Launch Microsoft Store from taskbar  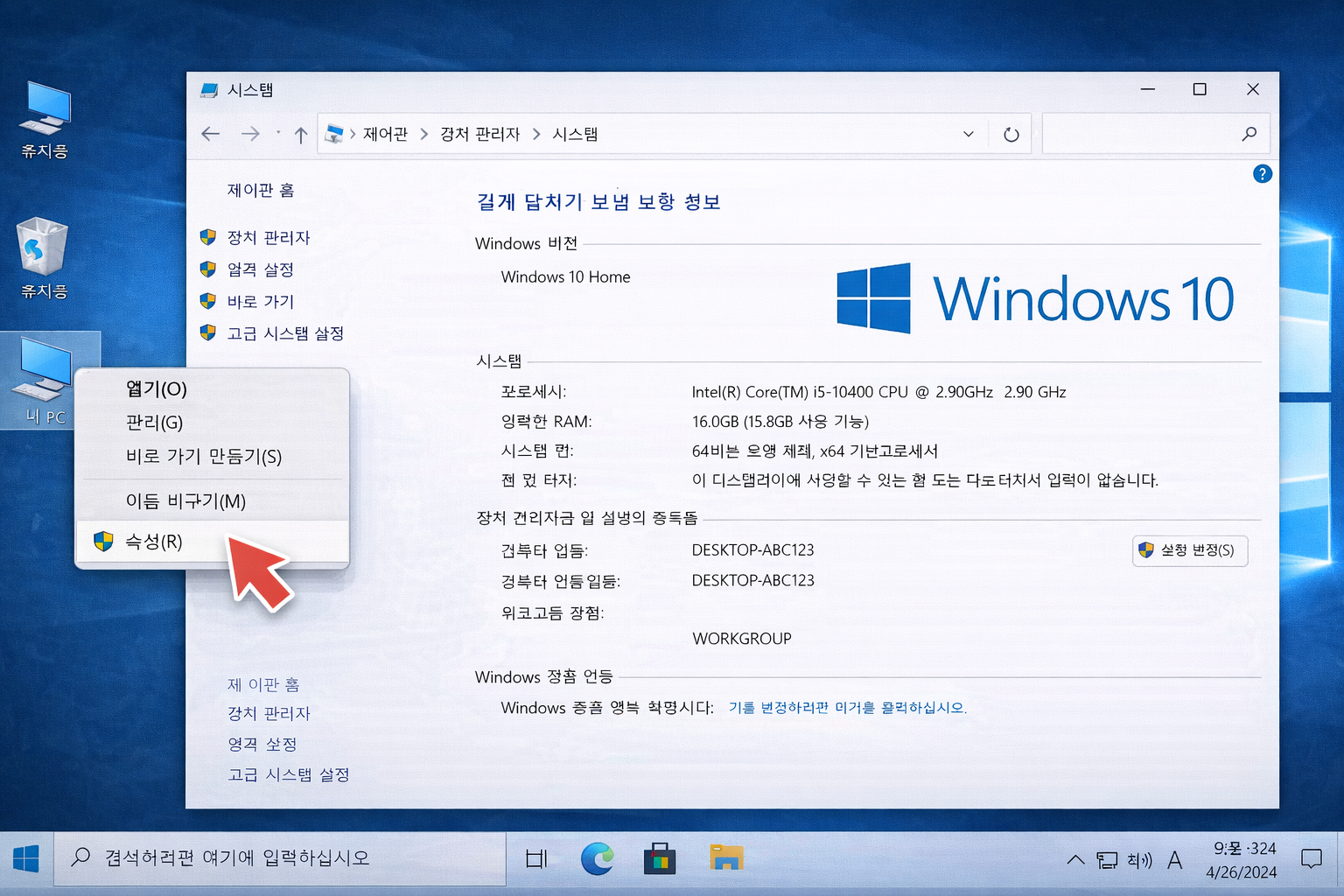coord(660,858)
